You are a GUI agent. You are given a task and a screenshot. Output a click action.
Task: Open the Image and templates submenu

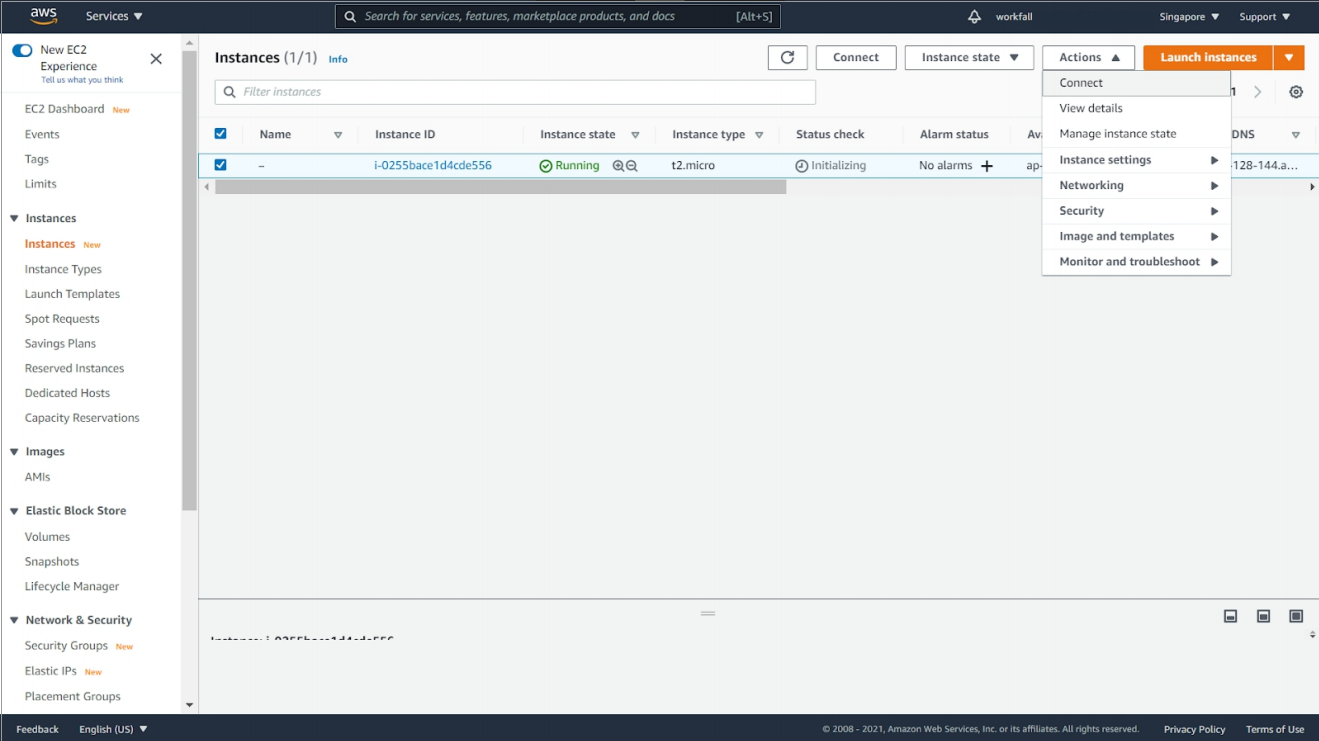point(1136,236)
